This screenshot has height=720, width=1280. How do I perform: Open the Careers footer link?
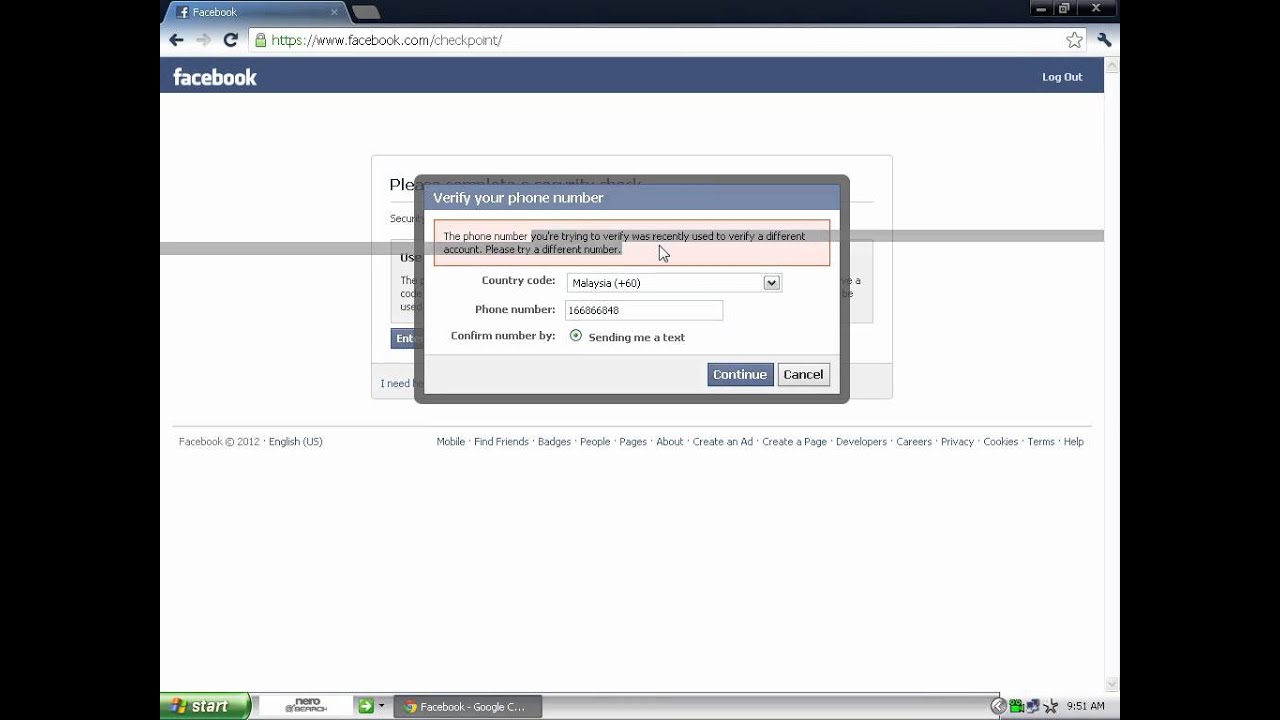click(914, 441)
